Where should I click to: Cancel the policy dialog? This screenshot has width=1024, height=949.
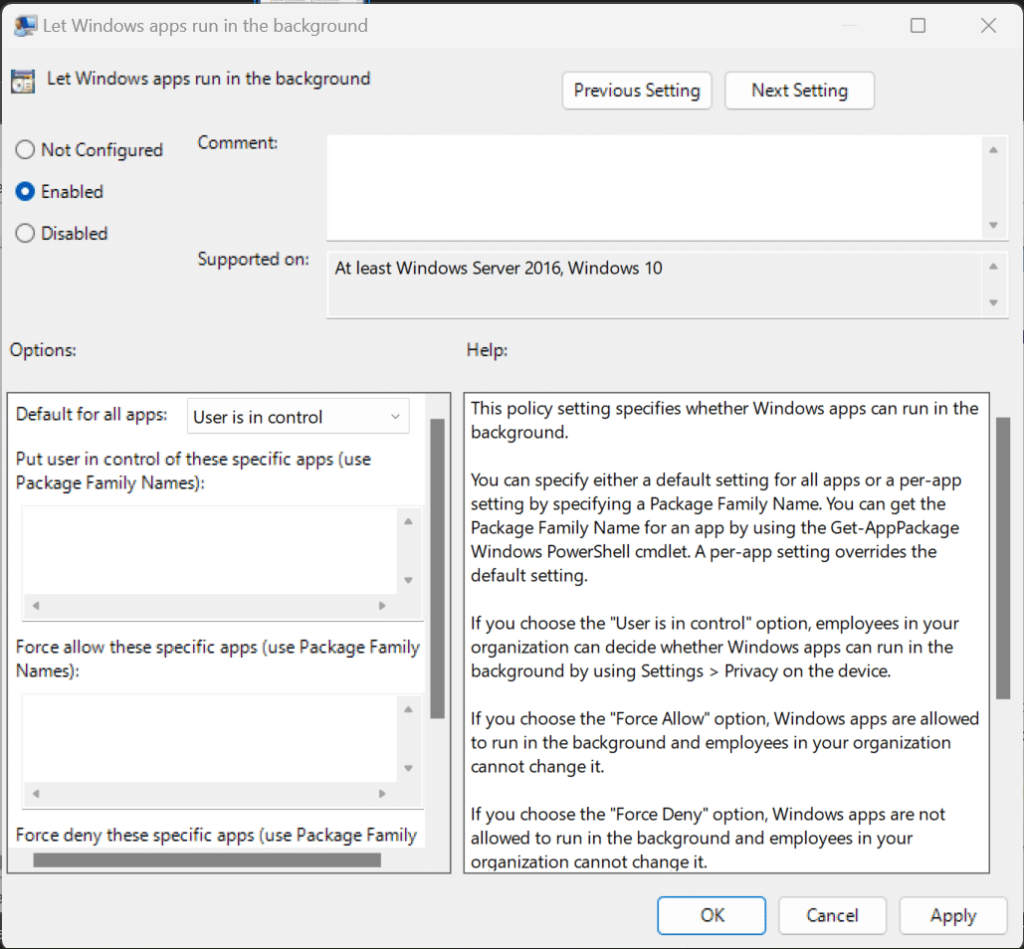pos(832,915)
